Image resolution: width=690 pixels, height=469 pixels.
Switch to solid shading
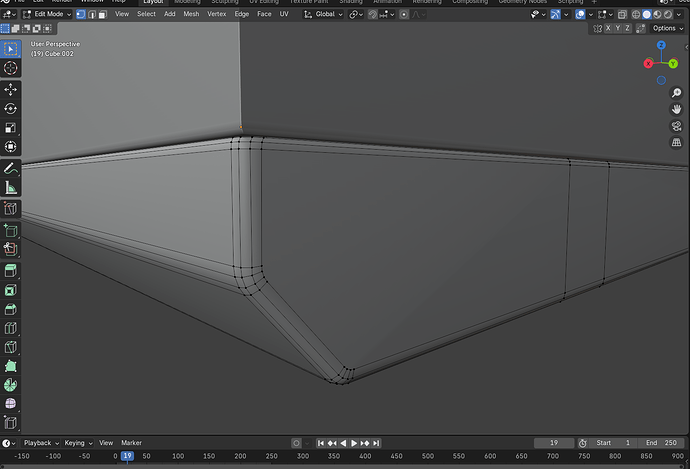(646, 15)
